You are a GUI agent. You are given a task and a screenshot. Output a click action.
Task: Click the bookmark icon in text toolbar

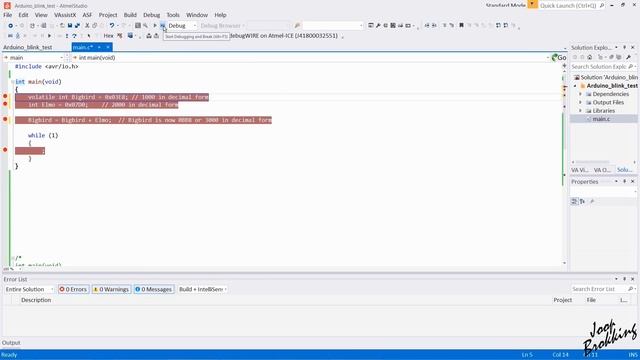tap(461, 25)
